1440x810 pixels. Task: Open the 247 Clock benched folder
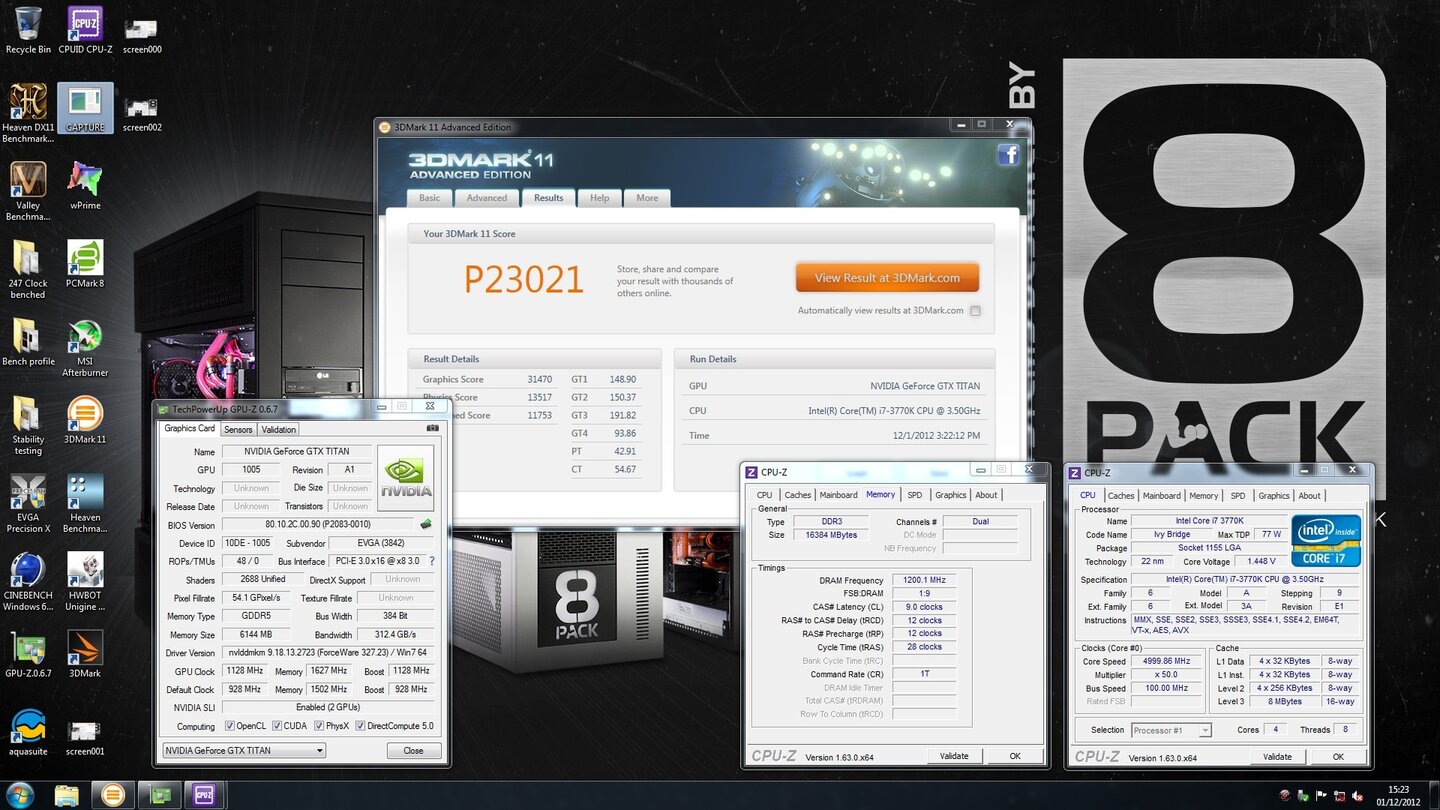[28, 270]
